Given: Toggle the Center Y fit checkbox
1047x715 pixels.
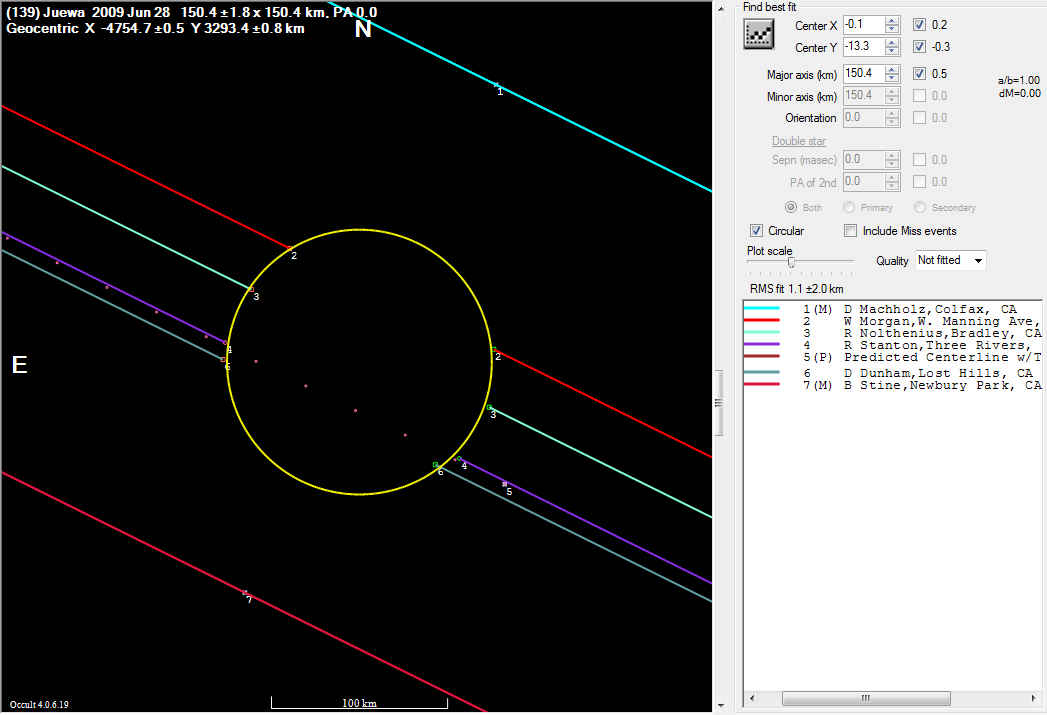Looking at the screenshot, I should pyautogui.click(x=919, y=47).
